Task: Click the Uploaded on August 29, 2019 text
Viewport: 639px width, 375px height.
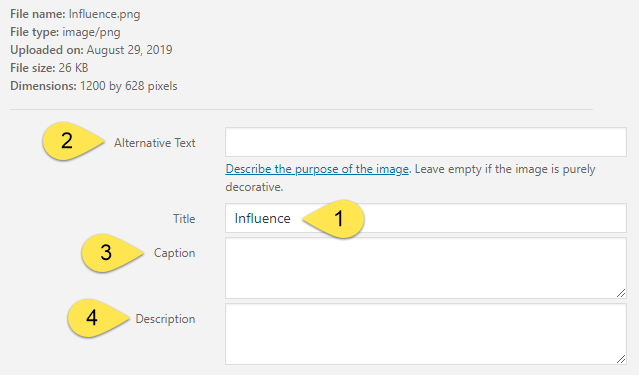Action: point(91,50)
